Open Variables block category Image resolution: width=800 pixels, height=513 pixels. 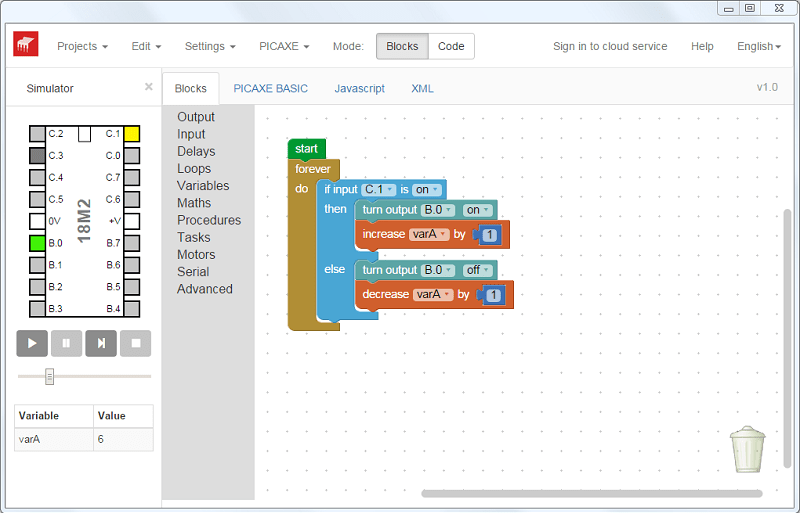click(x=203, y=186)
